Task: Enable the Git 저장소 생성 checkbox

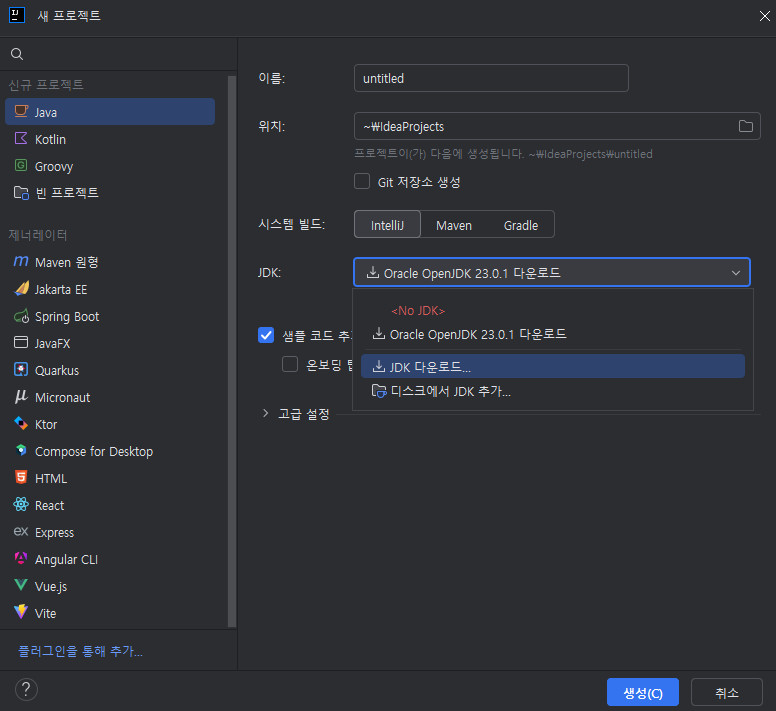Action: coord(362,181)
